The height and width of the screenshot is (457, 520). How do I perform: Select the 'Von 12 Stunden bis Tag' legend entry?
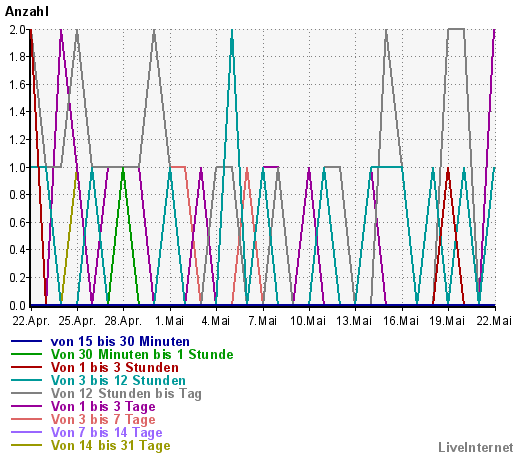point(126,393)
